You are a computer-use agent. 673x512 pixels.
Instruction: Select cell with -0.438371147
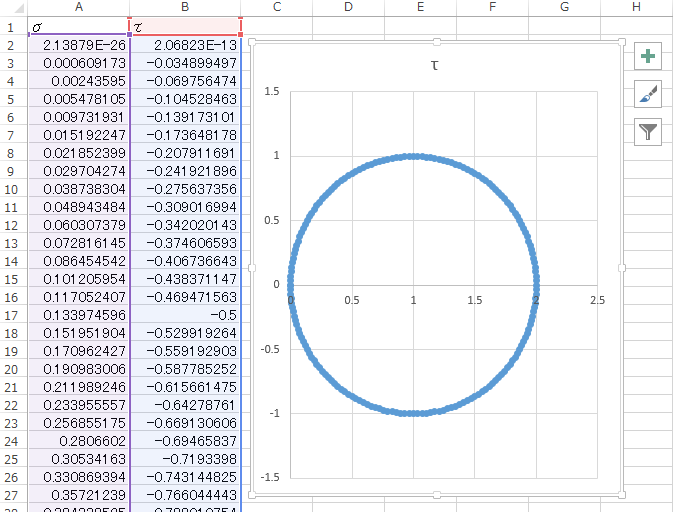185,279
